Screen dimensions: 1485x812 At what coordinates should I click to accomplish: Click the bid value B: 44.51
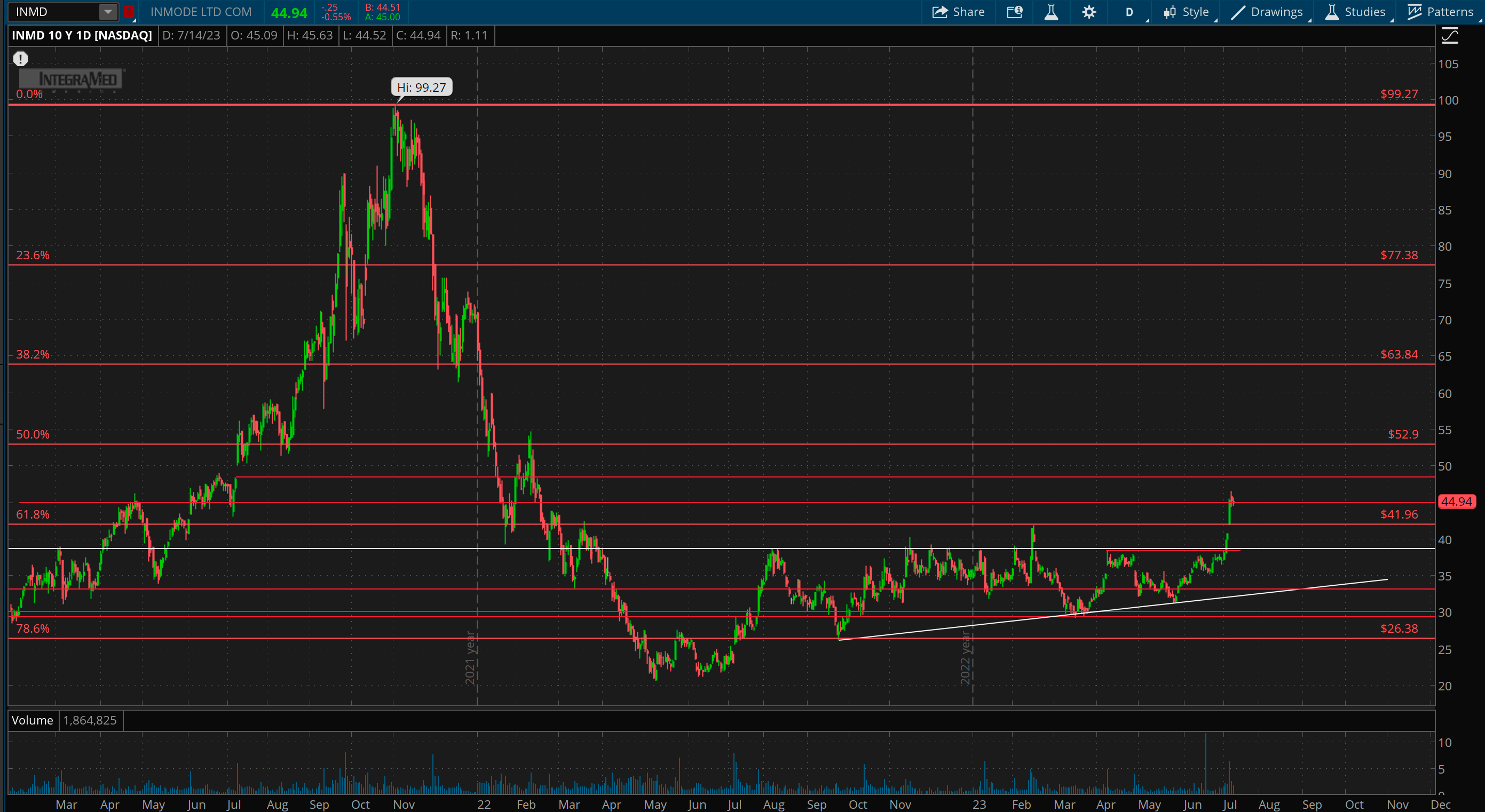383,7
